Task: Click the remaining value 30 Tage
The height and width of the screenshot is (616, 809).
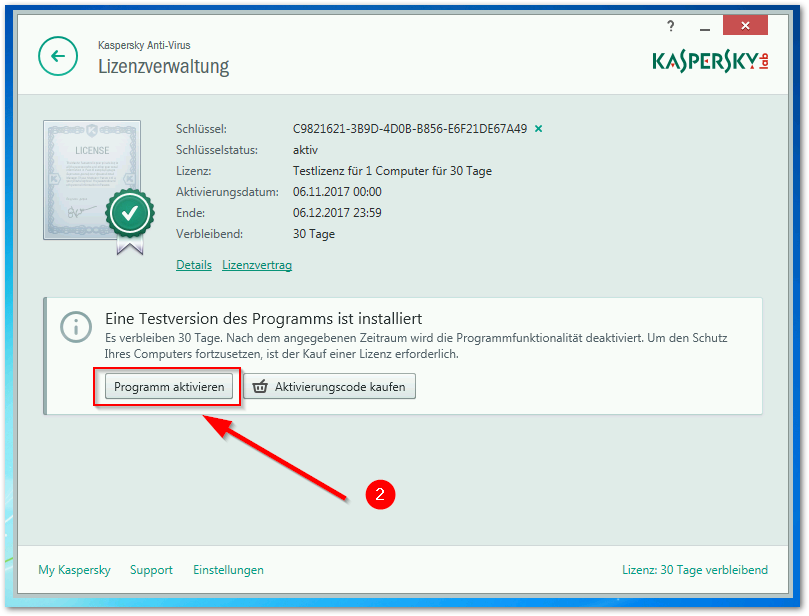Action: (314, 234)
